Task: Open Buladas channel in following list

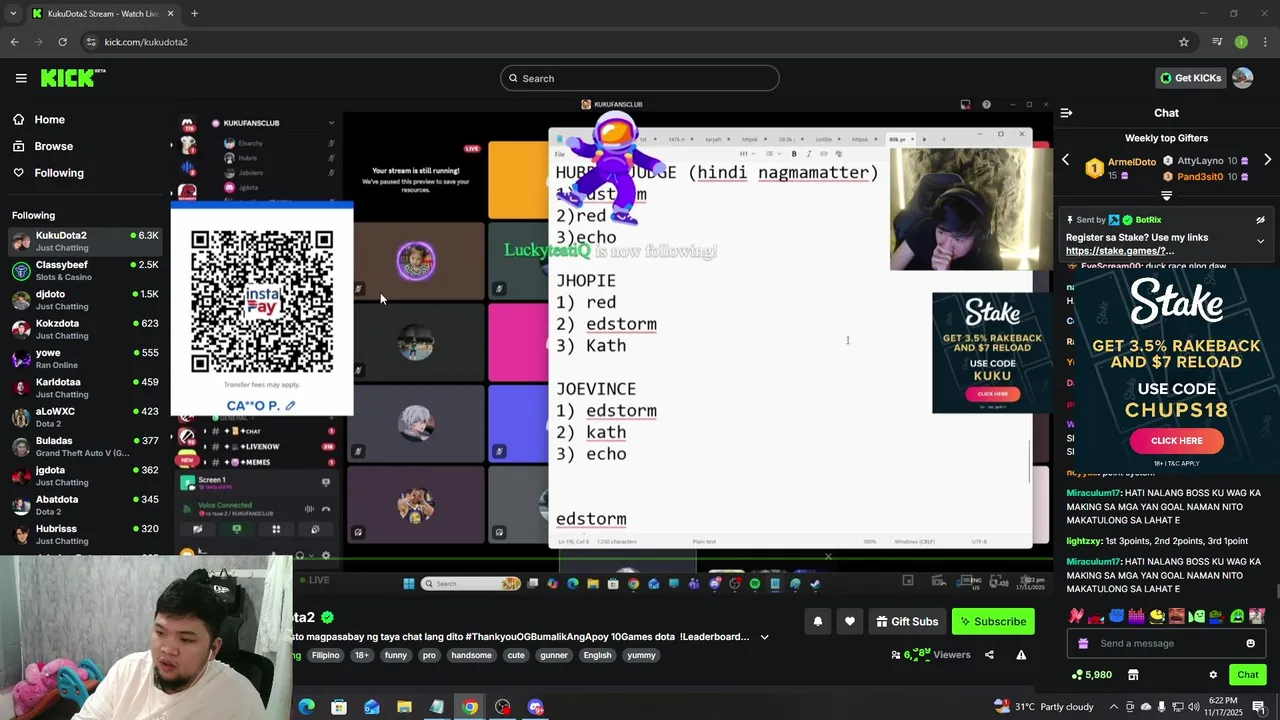Action: 85,446
